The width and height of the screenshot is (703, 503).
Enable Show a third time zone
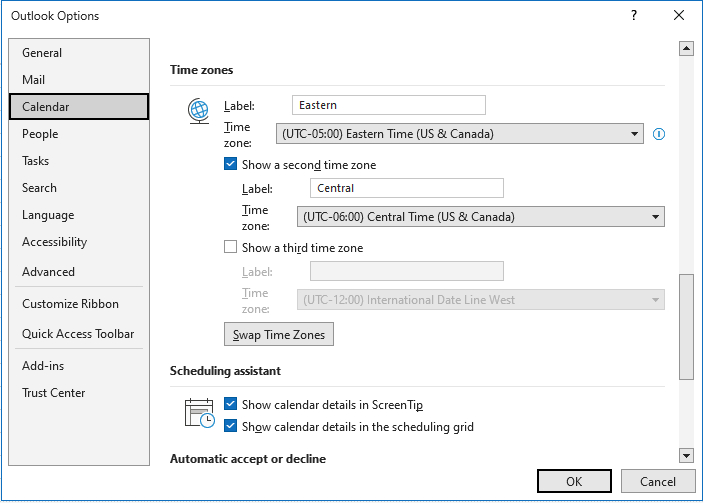click(230, 247)
